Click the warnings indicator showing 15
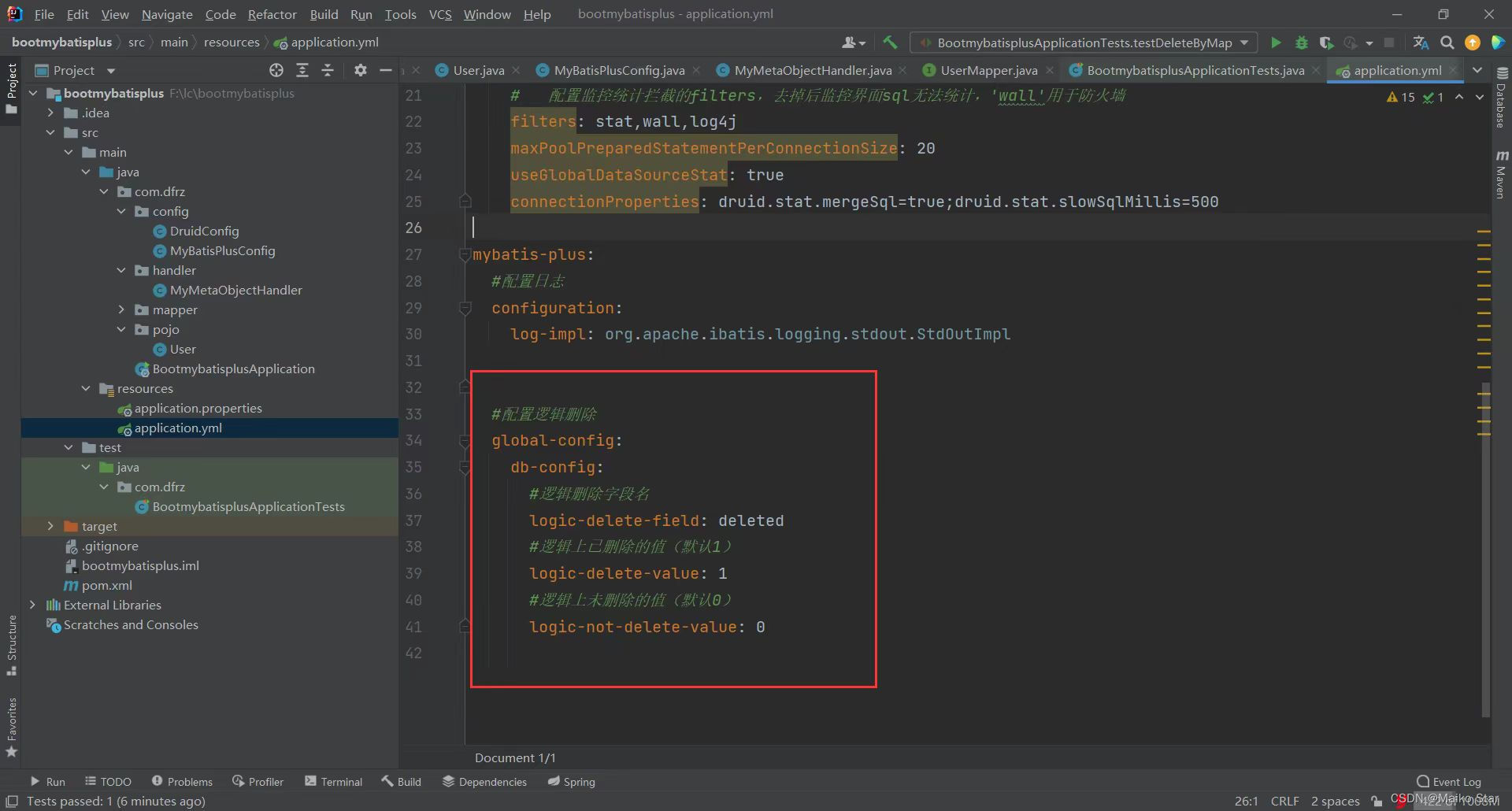The width and height of the screenshot is (1512, 811). (1401, 97)
